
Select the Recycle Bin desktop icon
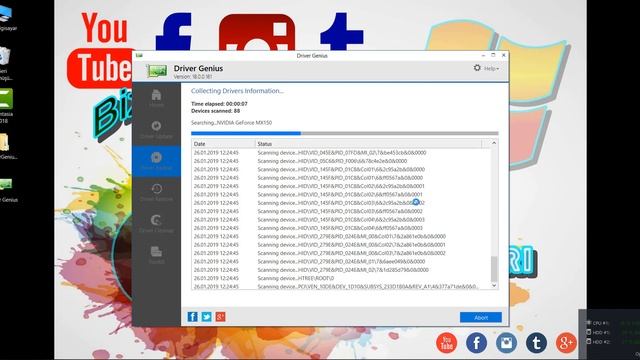(x=5, y=63)
